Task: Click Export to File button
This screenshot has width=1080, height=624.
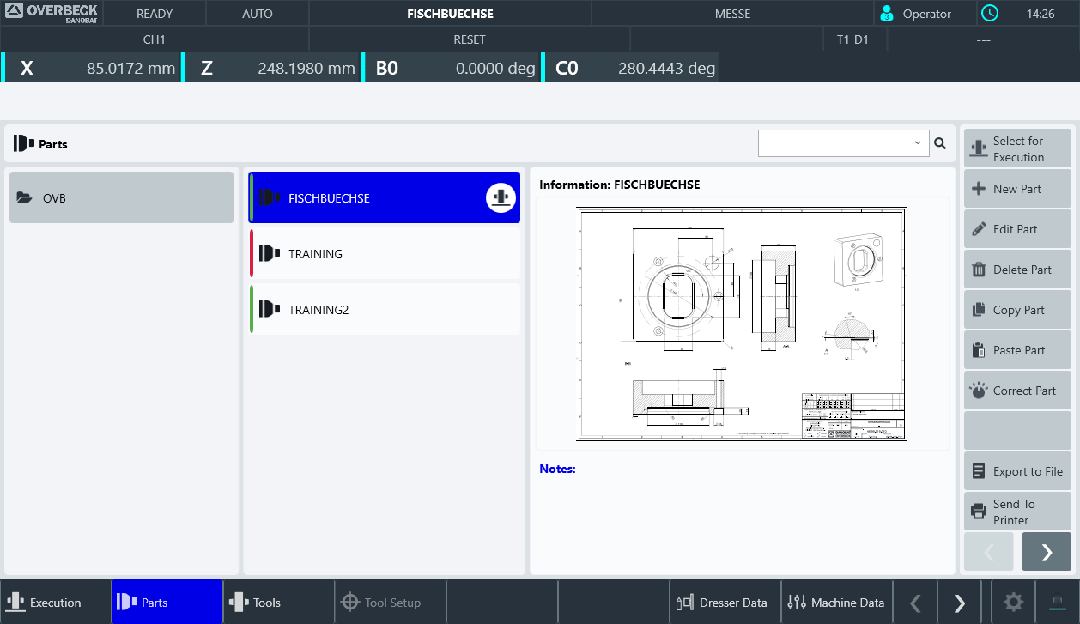Action: pos(1017,471)
